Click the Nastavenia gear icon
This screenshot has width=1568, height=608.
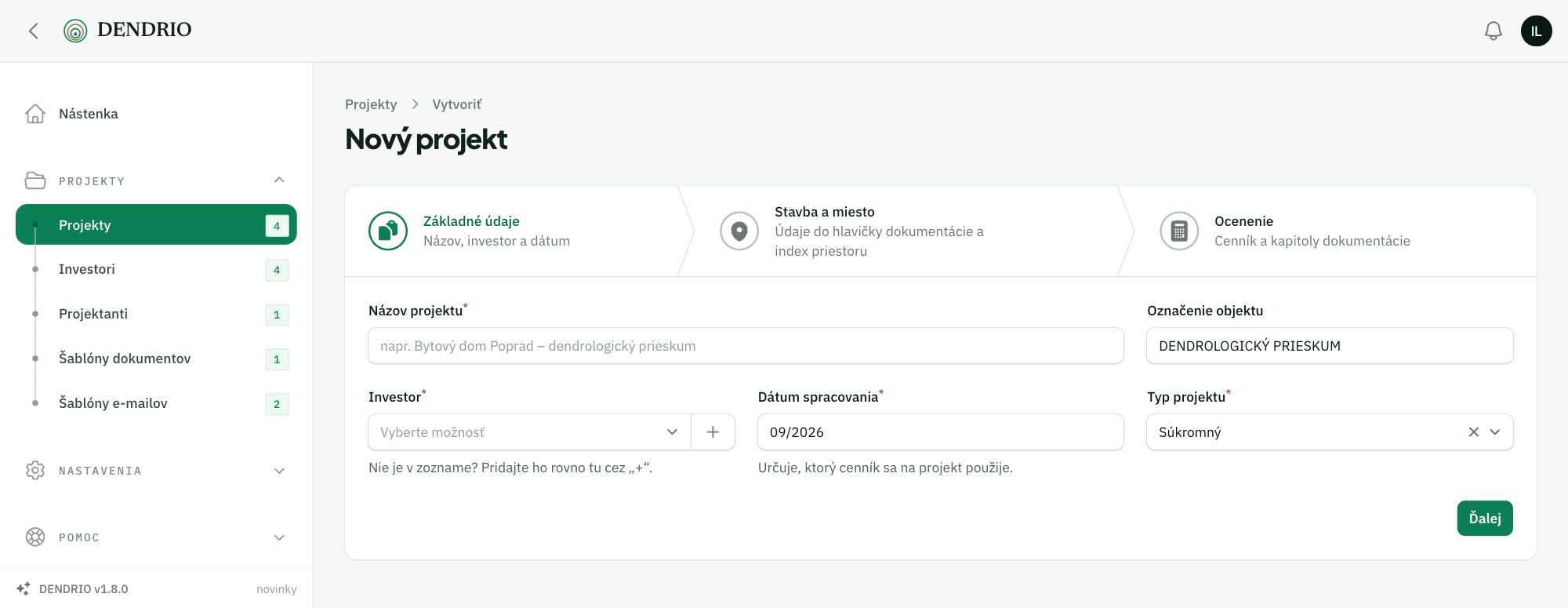click(x=35, y=471)
